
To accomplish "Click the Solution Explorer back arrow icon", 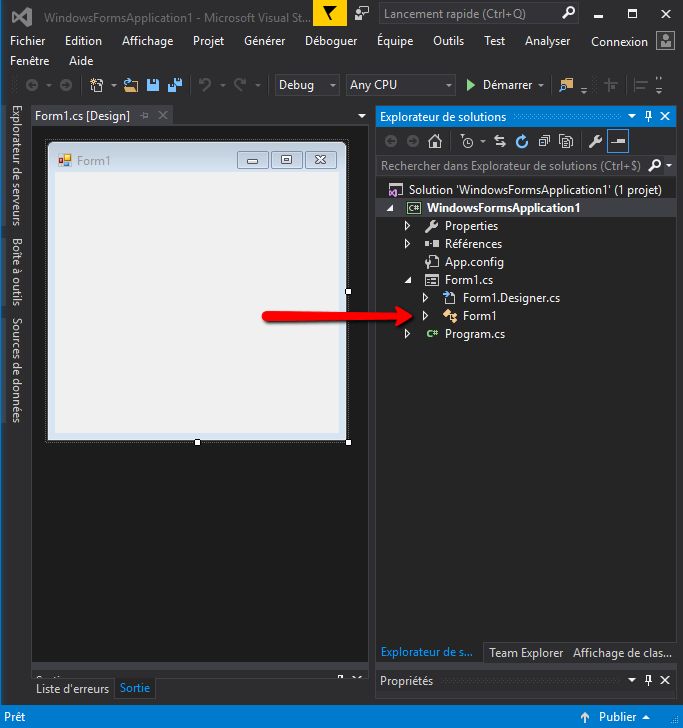I will (x=391, y=141).
